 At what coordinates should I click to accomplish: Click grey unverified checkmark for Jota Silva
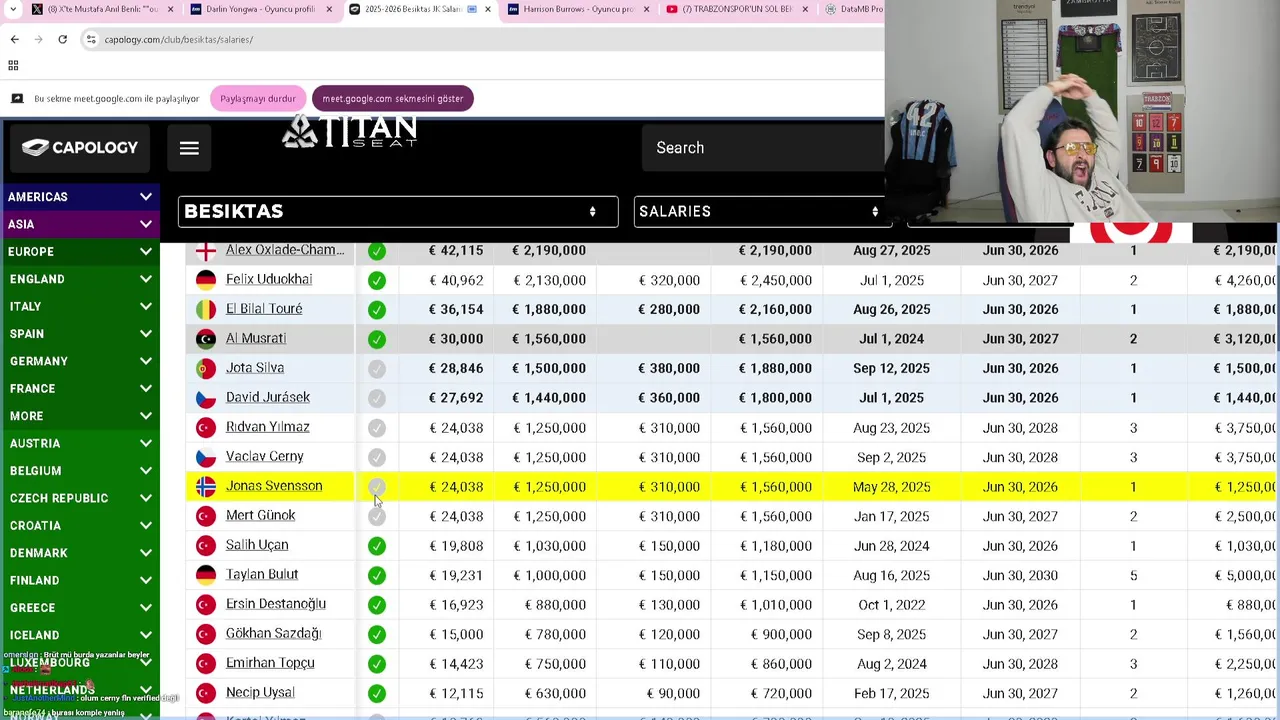[x=377, y=369]
